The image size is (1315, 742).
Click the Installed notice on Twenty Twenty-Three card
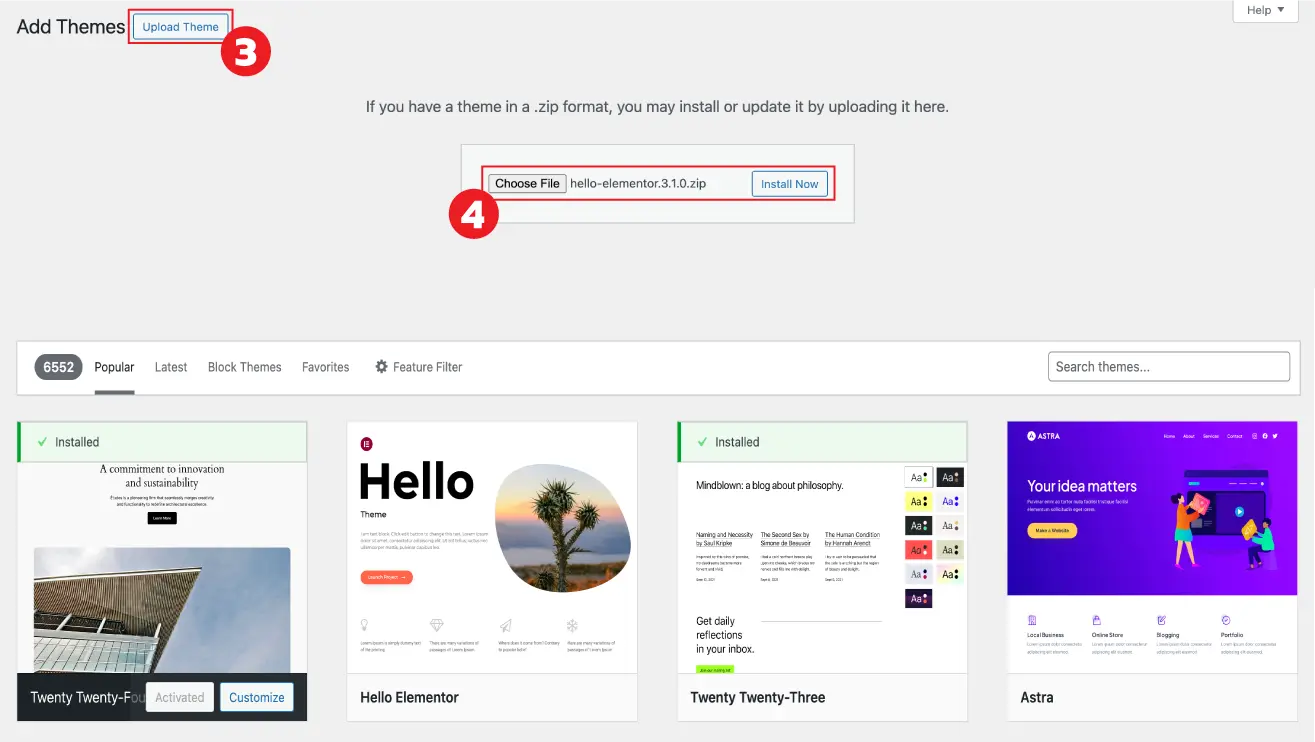point(822,442)
